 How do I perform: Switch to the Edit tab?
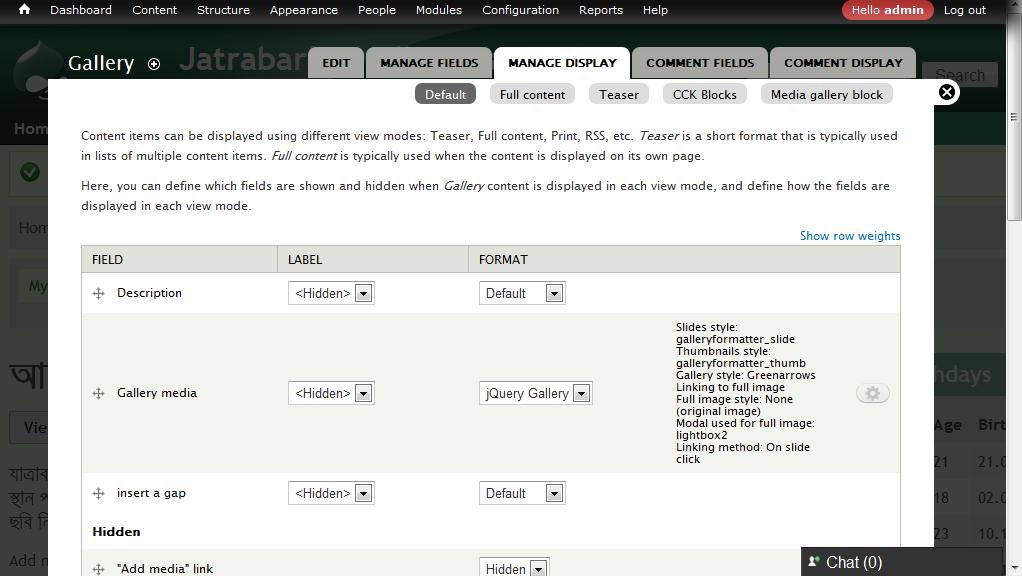coord(336,63)
